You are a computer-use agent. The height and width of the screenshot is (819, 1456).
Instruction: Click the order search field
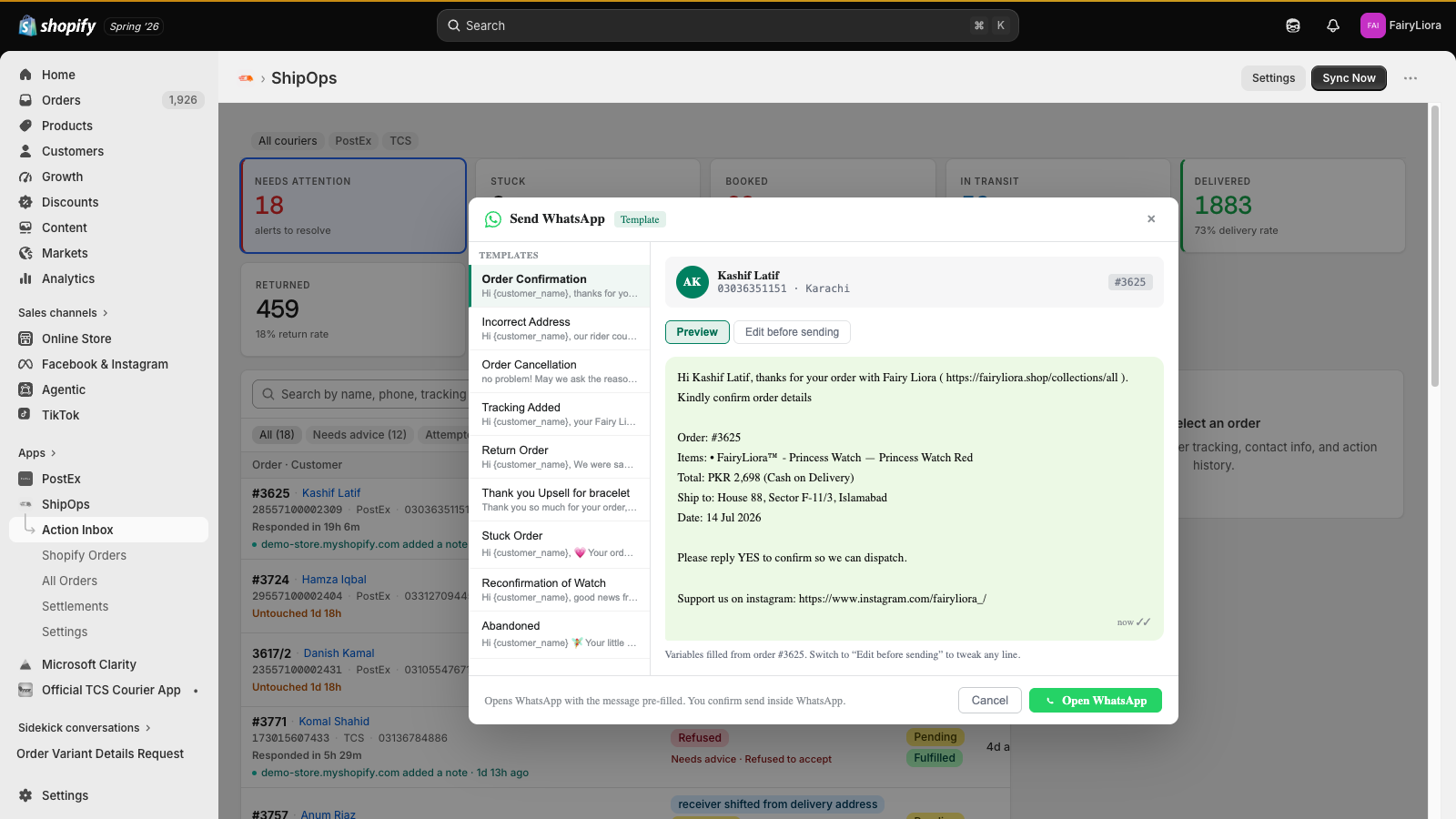(360, 394)
